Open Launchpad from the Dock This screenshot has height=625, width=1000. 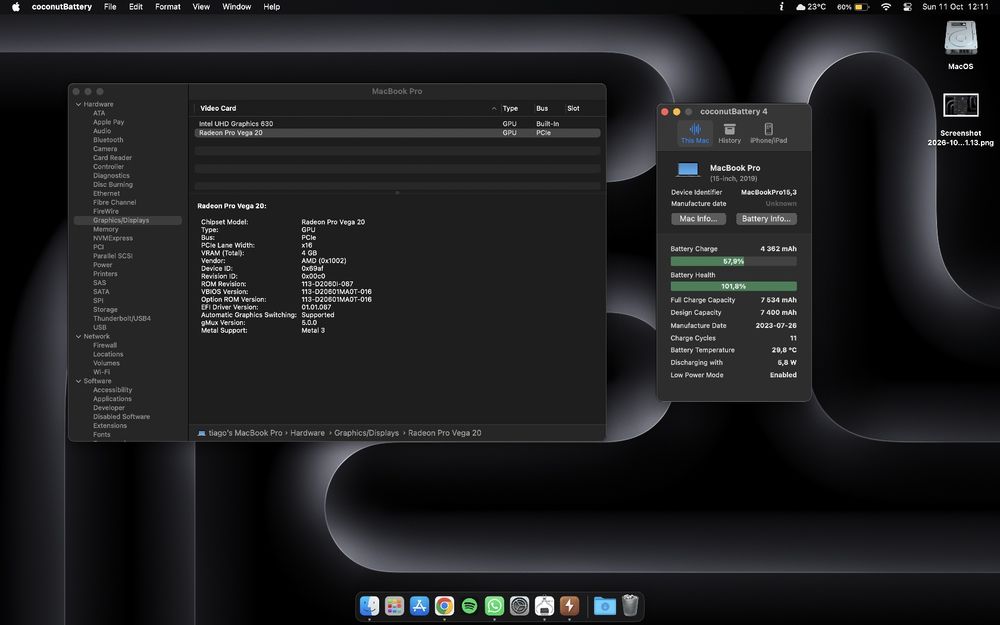tap(394, 605)
